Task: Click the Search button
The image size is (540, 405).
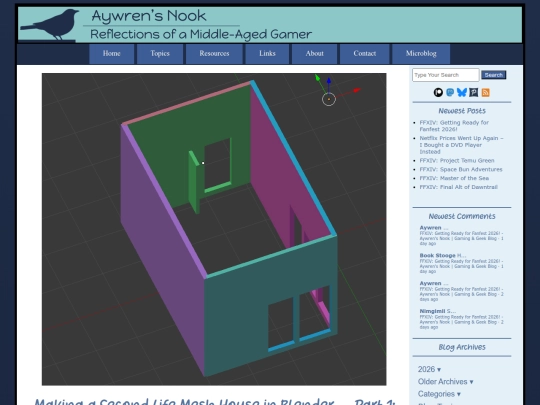Action: pyautogui.click(x=494, y=75)
